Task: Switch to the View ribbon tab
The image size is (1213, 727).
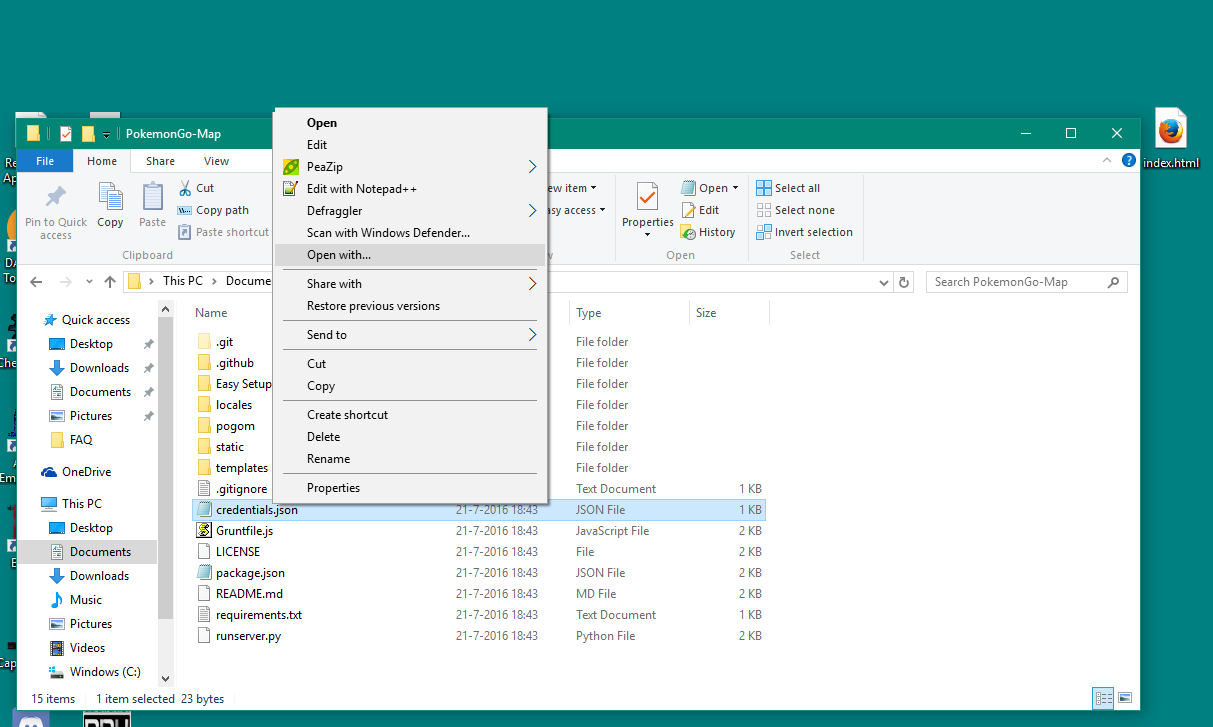Action: tap(217, 161)
